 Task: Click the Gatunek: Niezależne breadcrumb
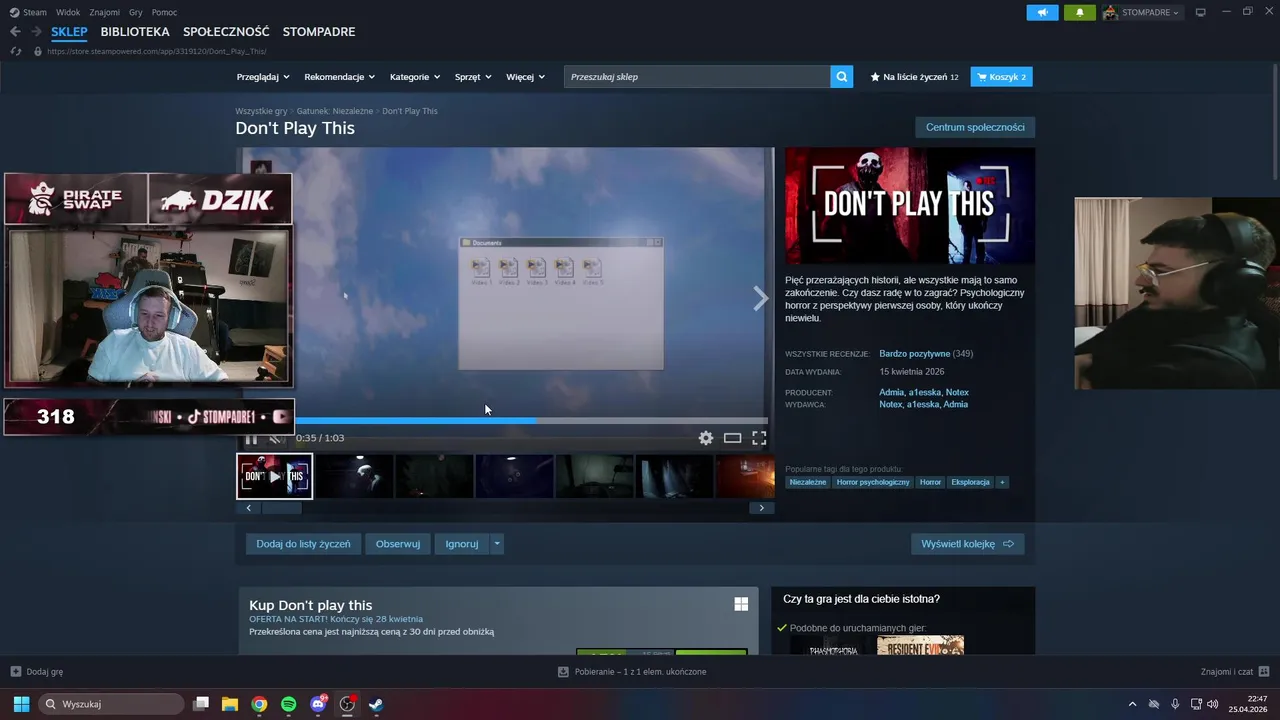coord(335,111)
